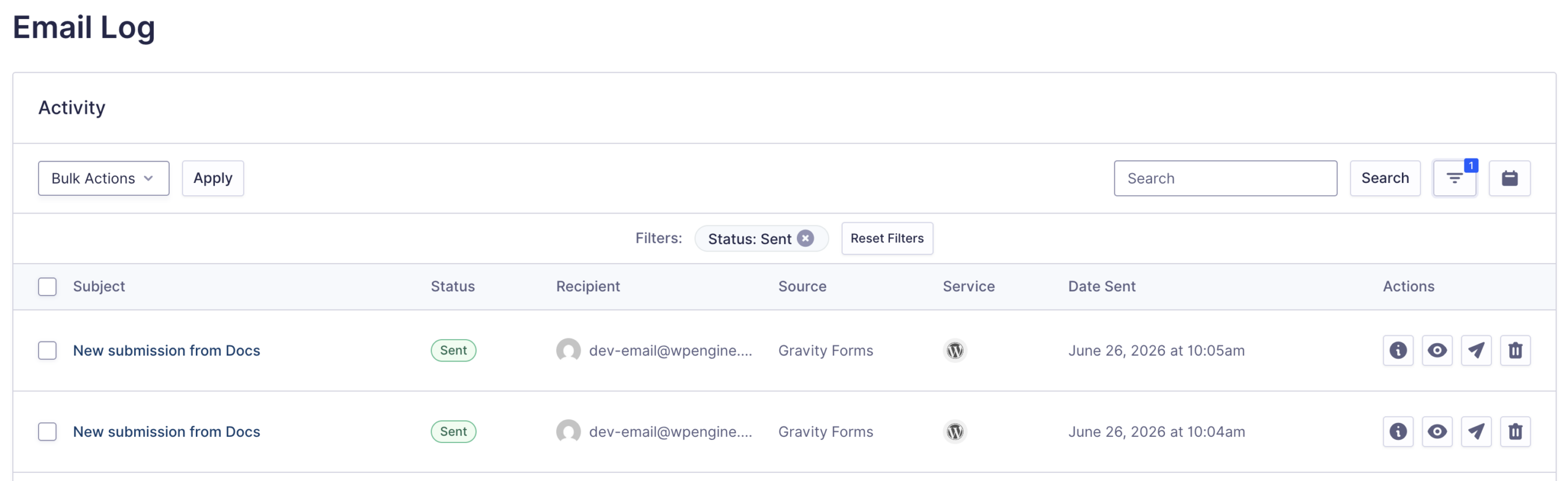Focus the Search input field
The height and width of the screenshot is (481, 1568).
(1225, 178)
